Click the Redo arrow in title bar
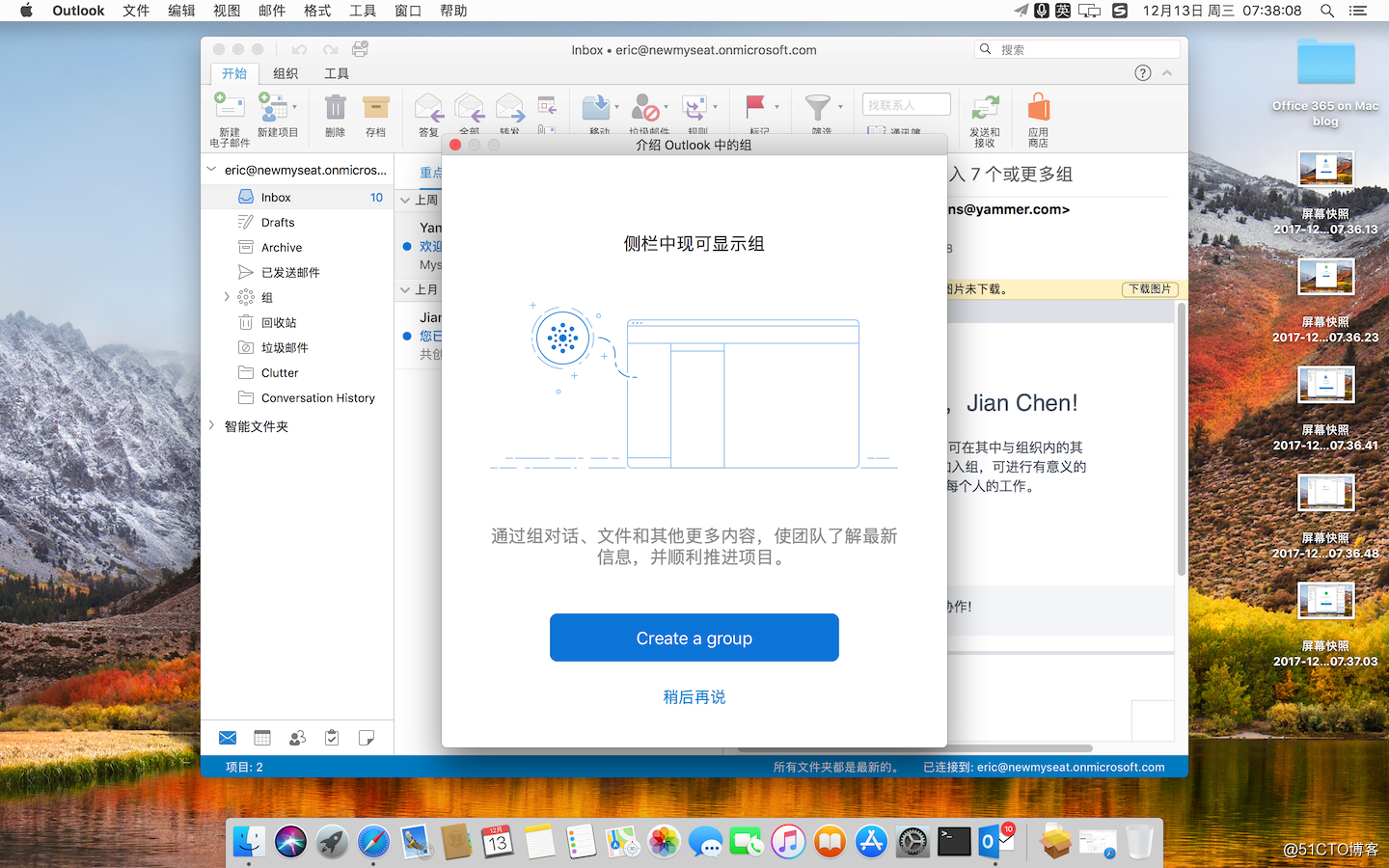Image resolution: width=1389 pixels, height=868 pixels. click(x=330, y=49)
